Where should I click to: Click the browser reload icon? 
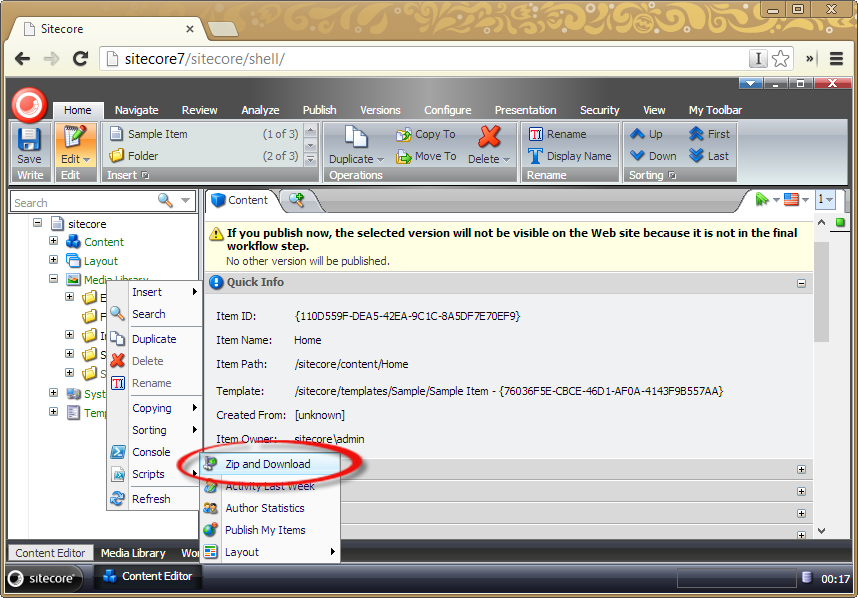pos(81,59)
